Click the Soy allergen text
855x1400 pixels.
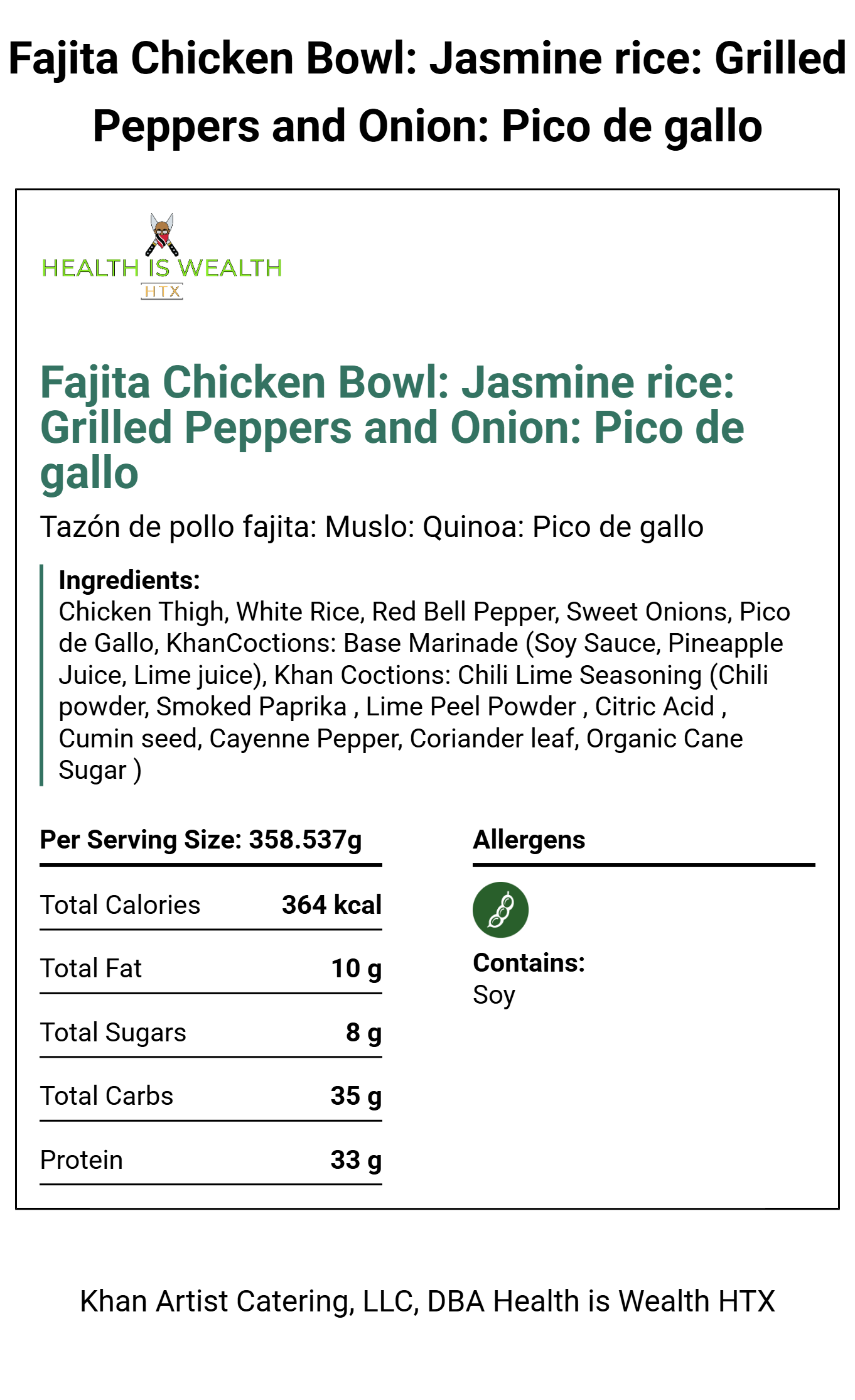tap(494, 995)
